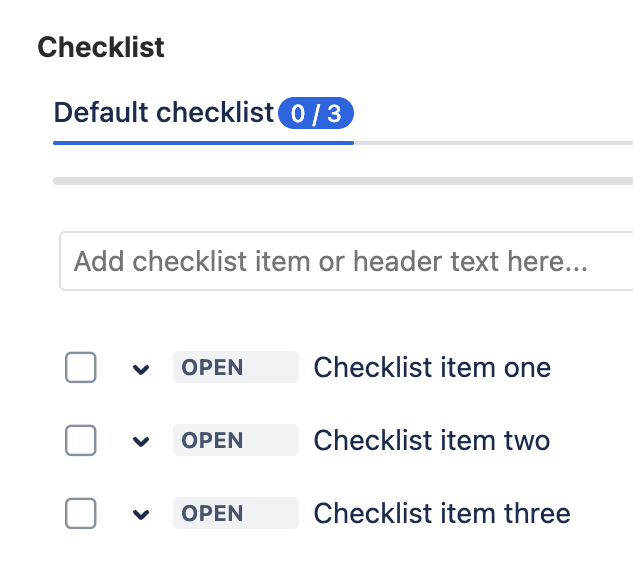Expand the chevron beside Checklist item one
Image resolution: width=633 pixels, height=561 pixels.
pyautogui.click(x=141, y=369)
